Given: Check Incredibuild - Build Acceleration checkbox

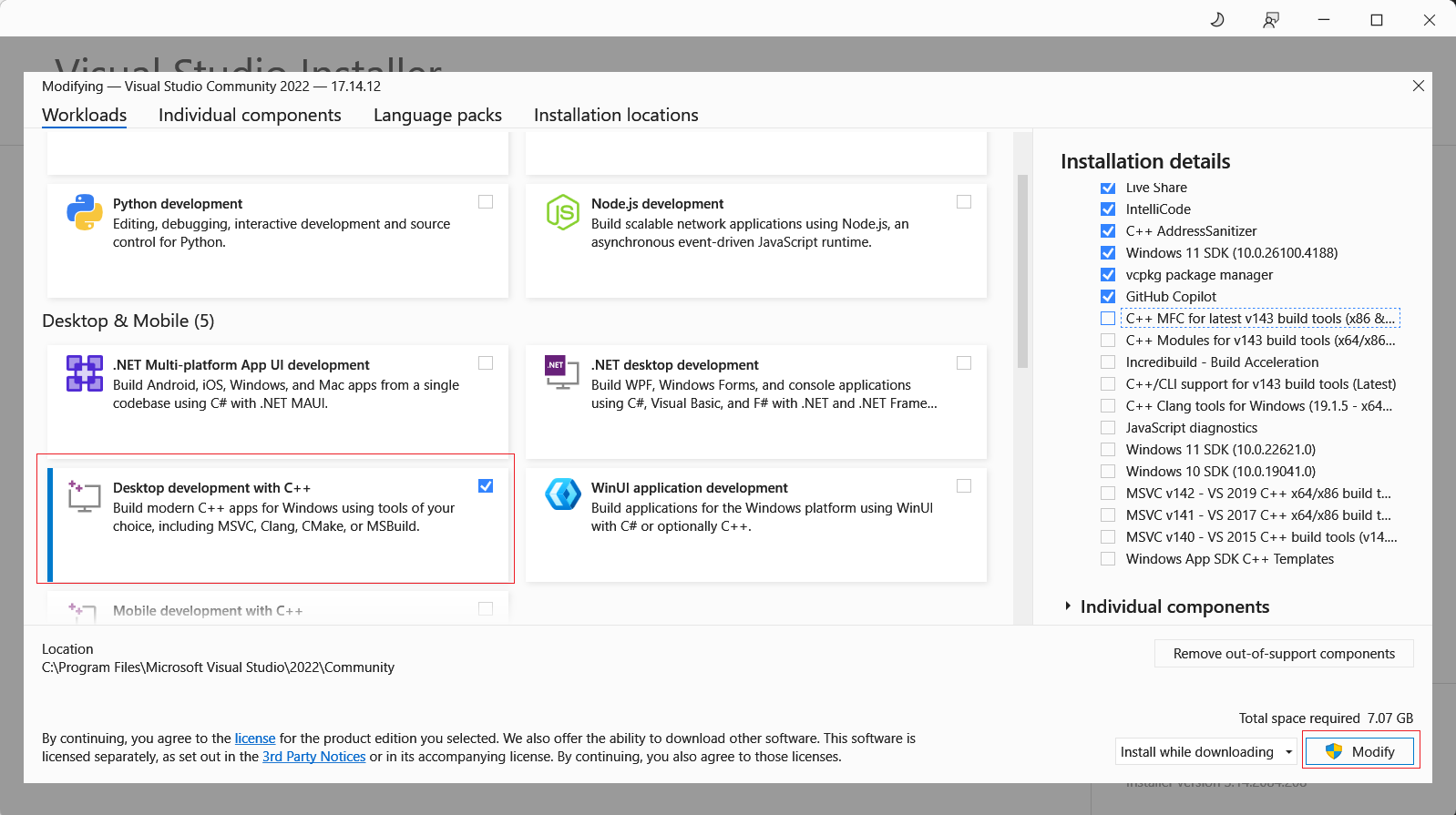Looking at the screenshot, I should tap(1108, 362).
